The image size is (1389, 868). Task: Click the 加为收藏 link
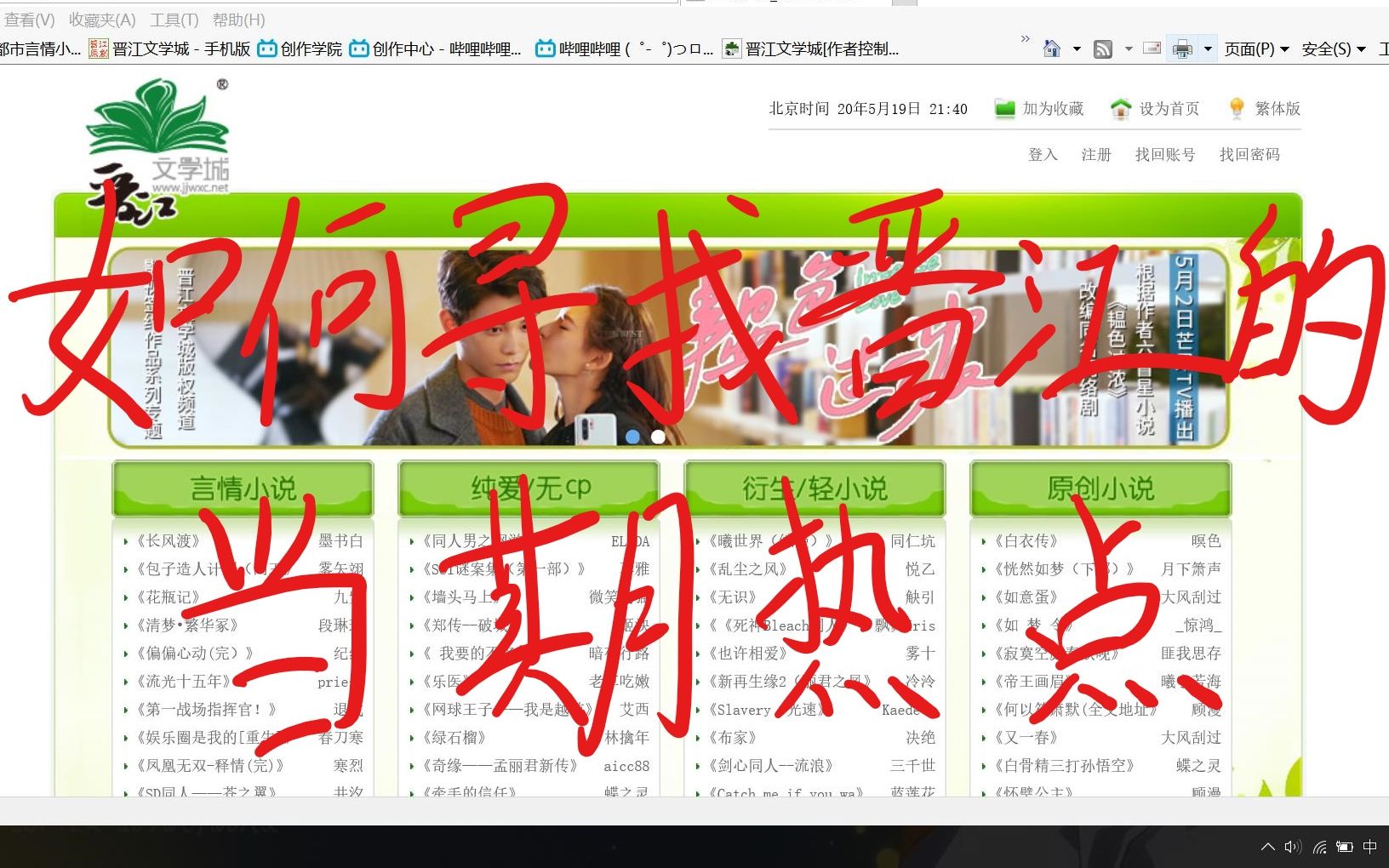click(1053, 108)
